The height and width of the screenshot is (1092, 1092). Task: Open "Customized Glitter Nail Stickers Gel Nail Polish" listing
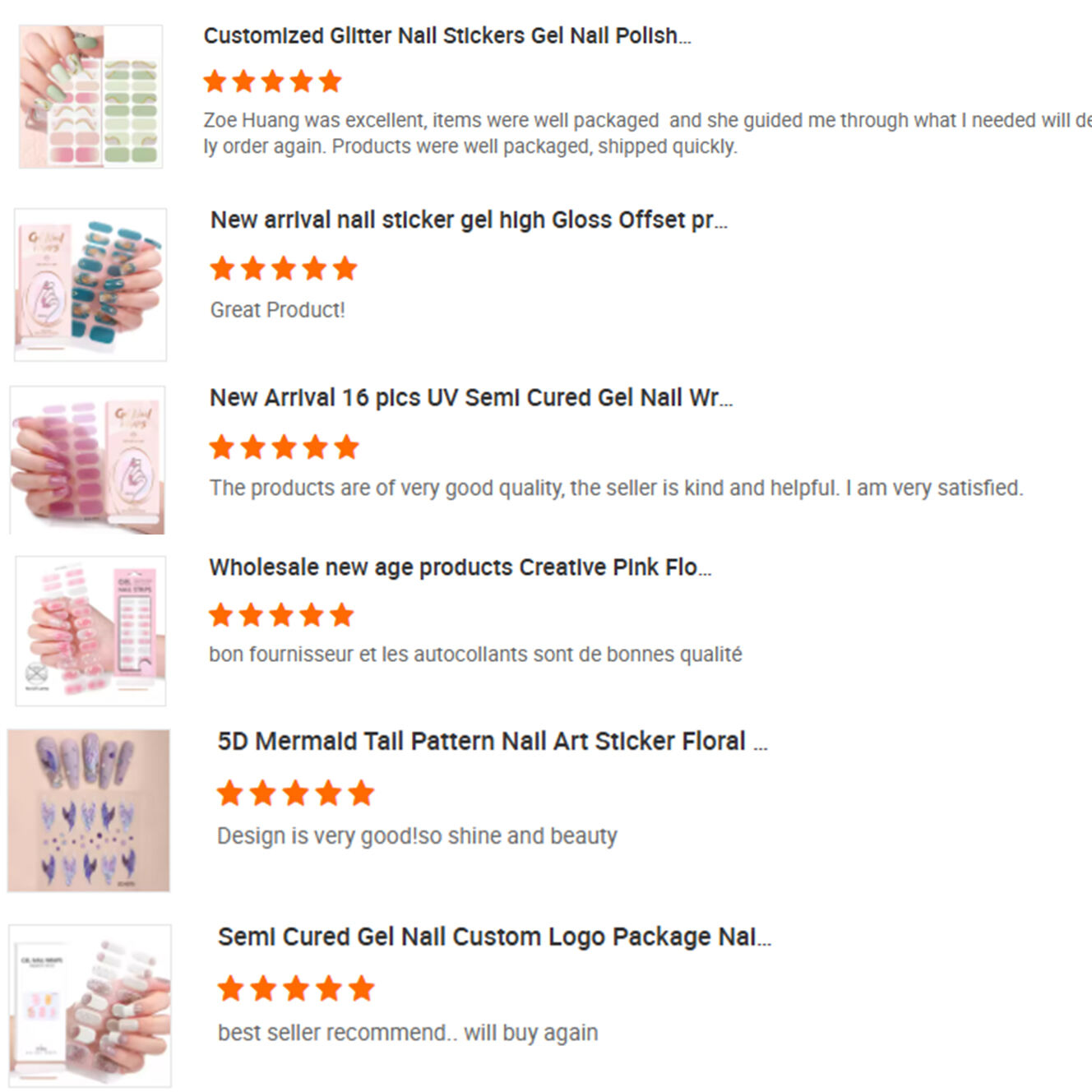tap(447, 36)
